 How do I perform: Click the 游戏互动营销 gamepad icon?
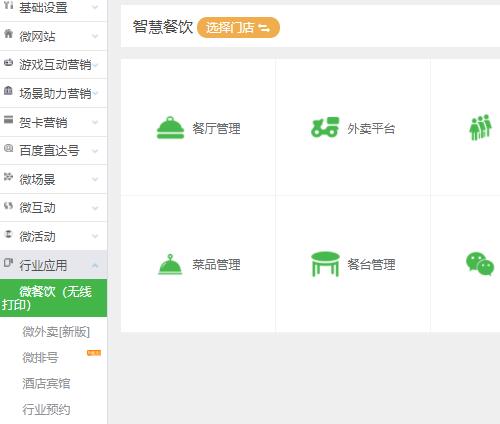point(8,62)
